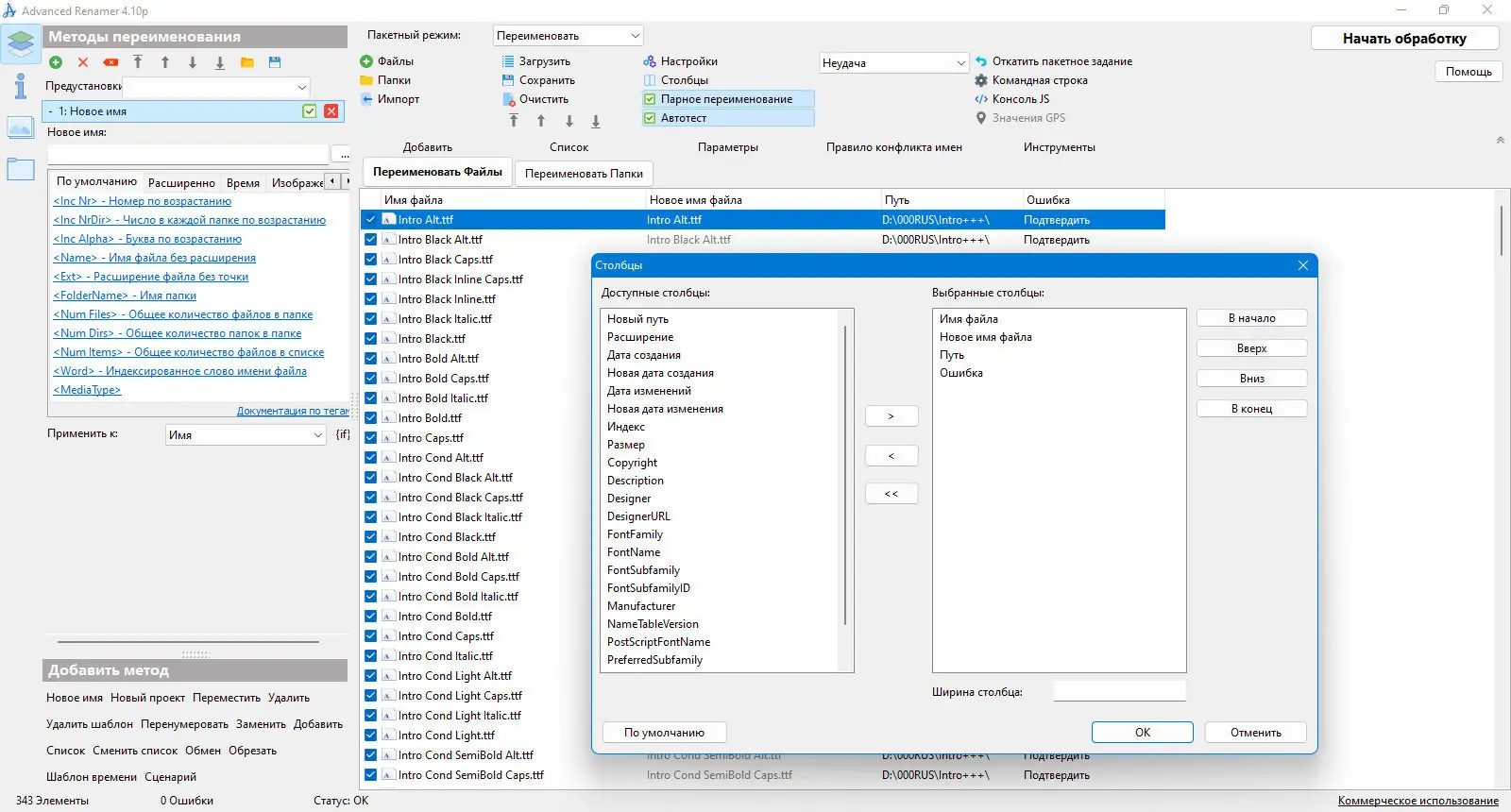Click the remove all '<<' button

891,494
